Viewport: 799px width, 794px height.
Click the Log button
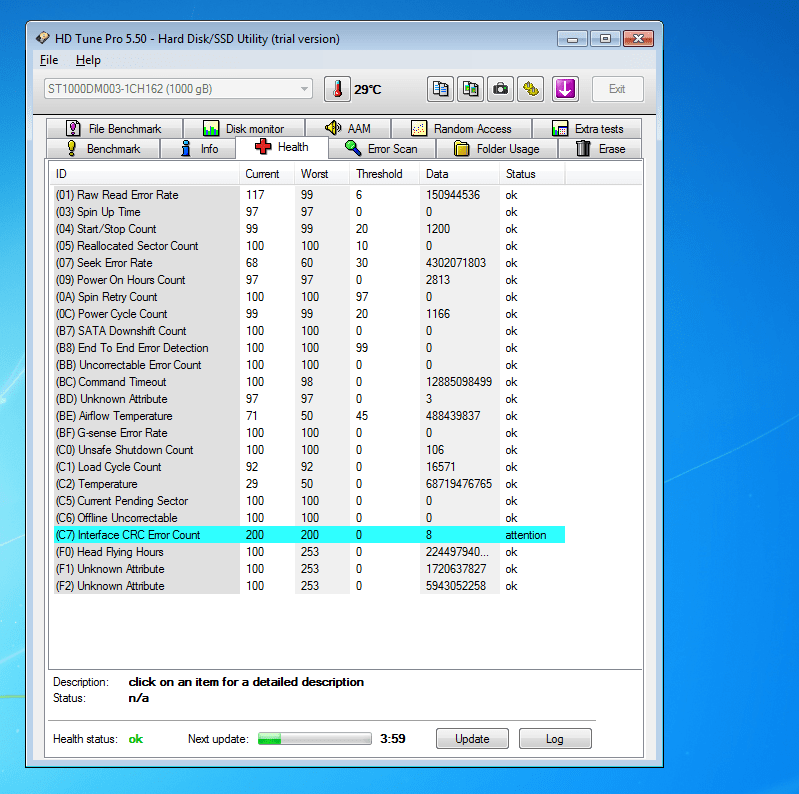tap(555, 738)
